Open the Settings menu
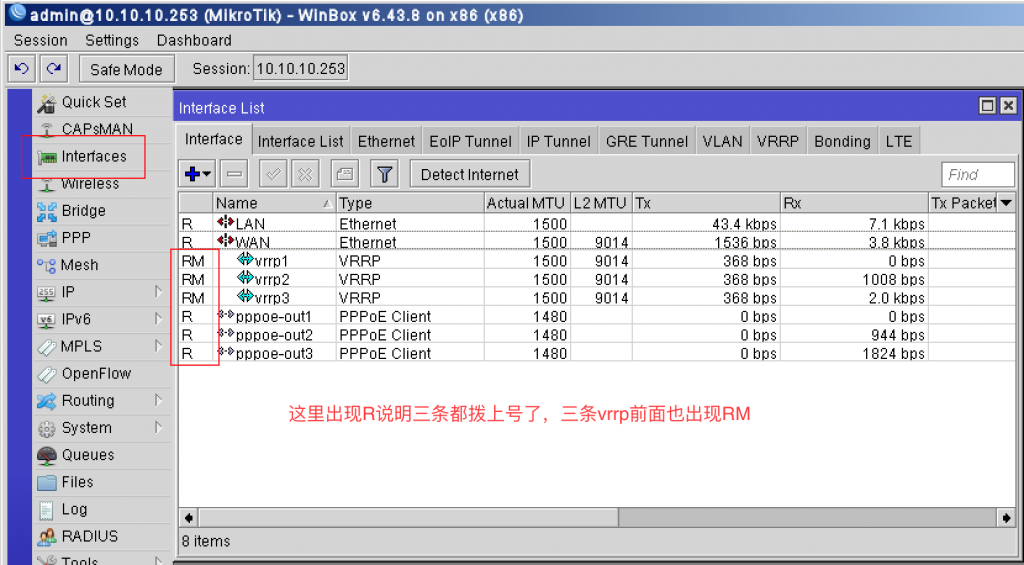 [x=112, y=40]
